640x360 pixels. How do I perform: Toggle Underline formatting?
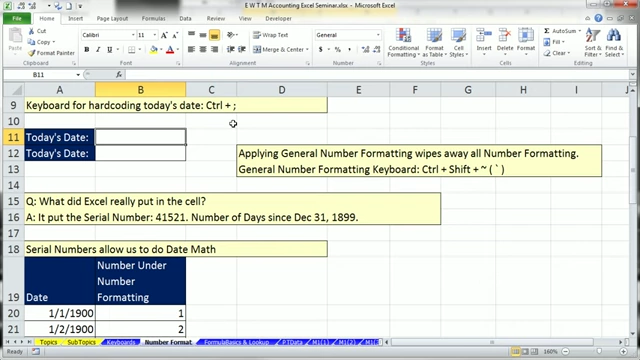109,50
